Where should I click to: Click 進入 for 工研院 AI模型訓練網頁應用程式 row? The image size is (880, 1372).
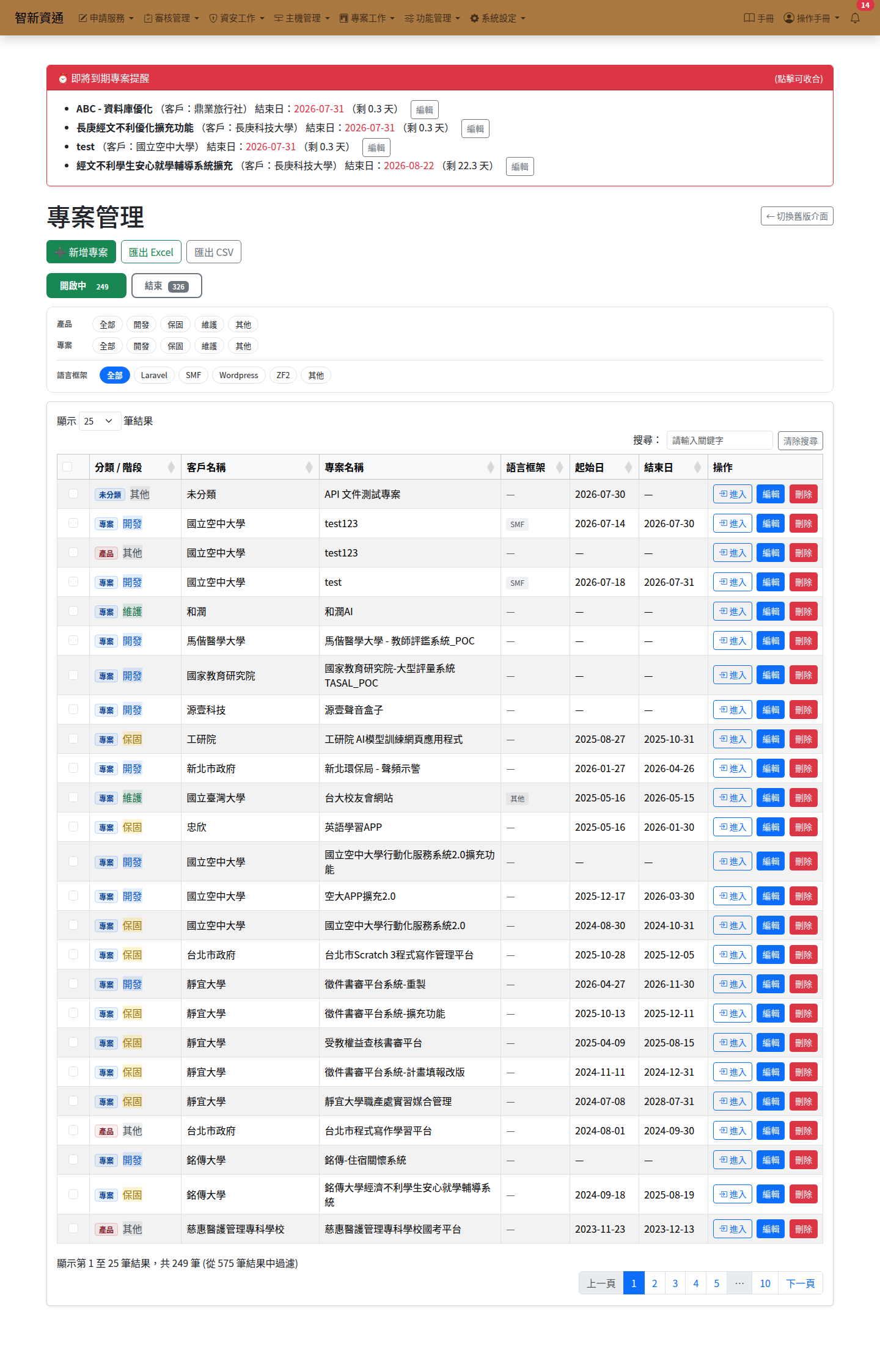point(732,739)
